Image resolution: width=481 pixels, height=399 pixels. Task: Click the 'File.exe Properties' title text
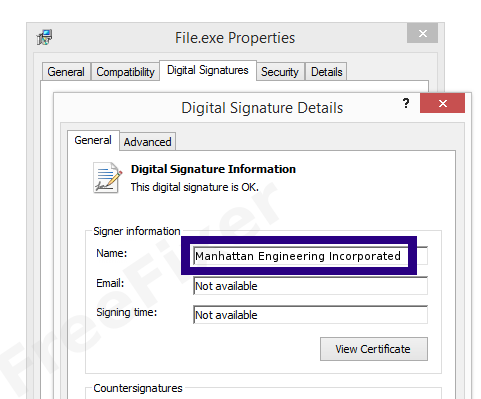click(x=235, y=38)
